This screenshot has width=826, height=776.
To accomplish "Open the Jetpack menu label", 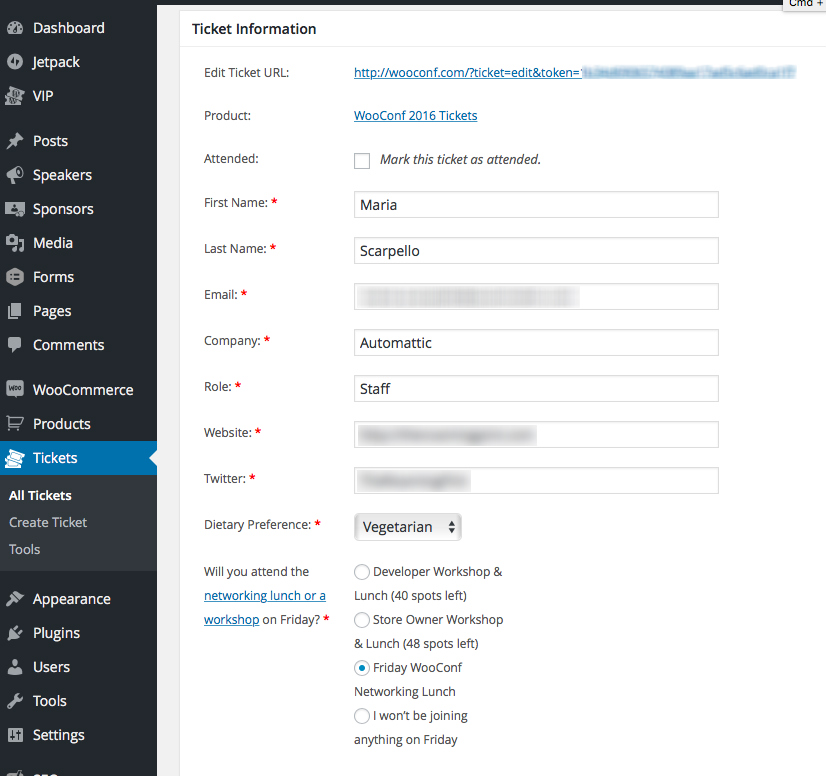I will click(x=56, y=62).
